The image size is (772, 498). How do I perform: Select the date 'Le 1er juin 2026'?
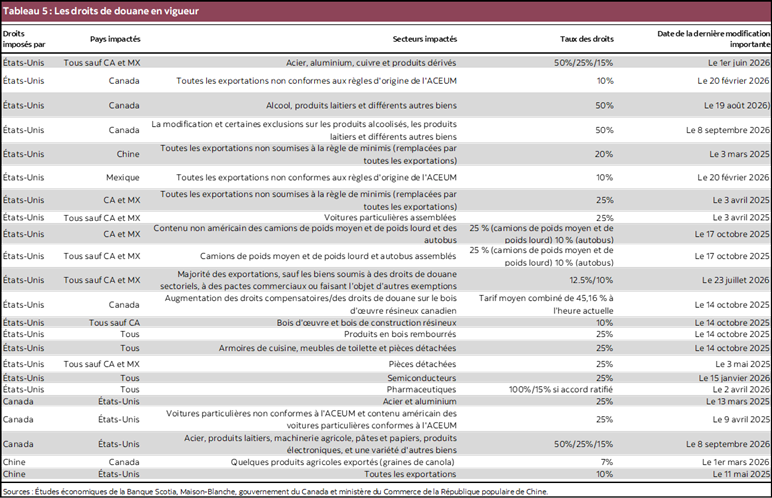pyautogui.click(x=739, y=63)
